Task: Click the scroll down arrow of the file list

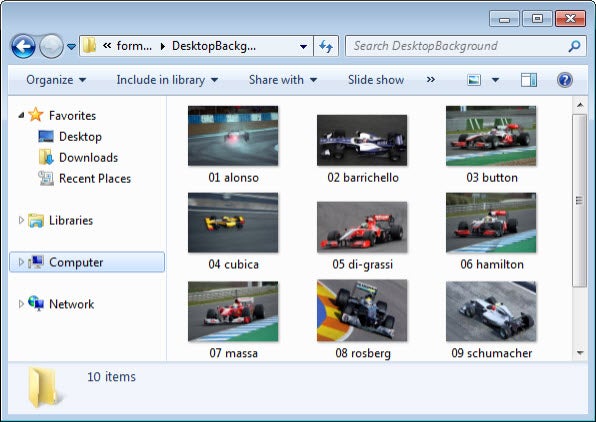Action: 580,353
